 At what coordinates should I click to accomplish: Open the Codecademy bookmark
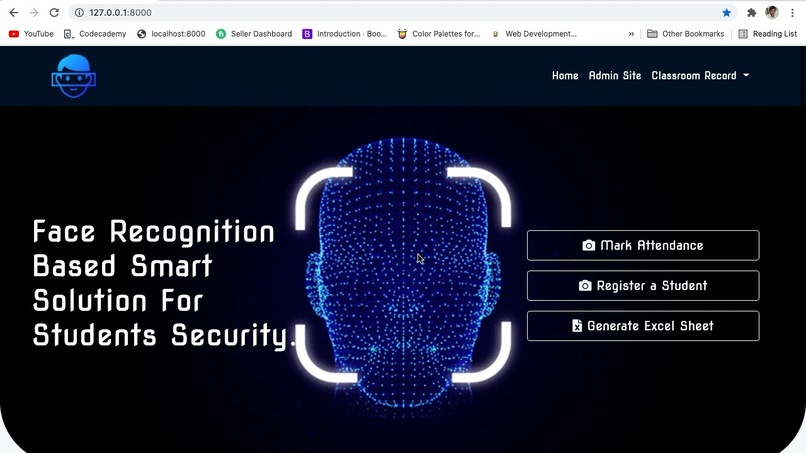(x=95, y=34)
